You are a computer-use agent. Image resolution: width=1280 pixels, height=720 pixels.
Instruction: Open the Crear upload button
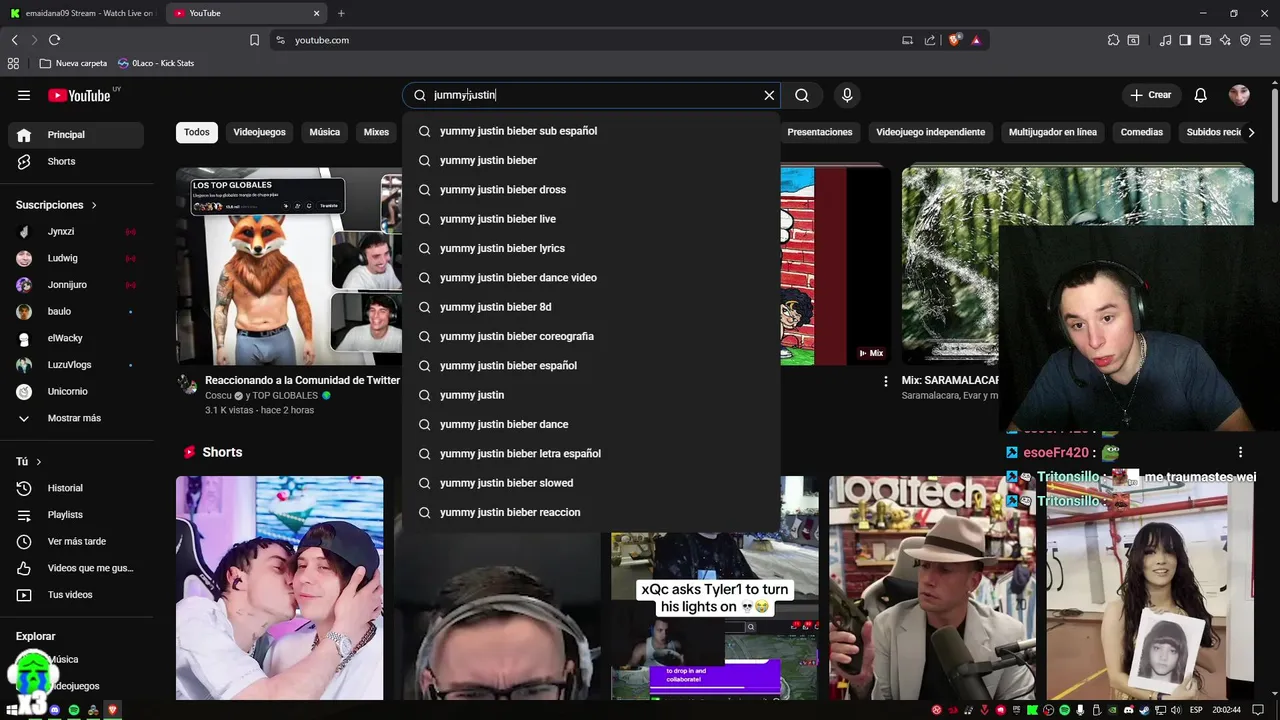click(1150, 95)
